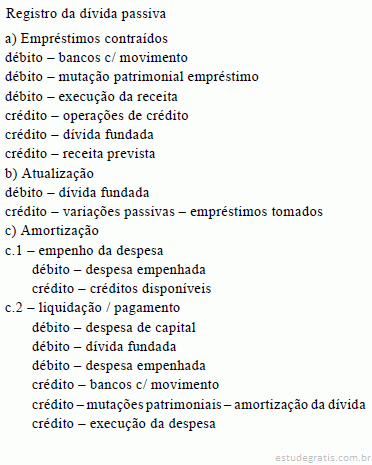Click 'crédito – execução da despesa' line
The height and width of the screenshot is (465, 372).
point(124,424)
